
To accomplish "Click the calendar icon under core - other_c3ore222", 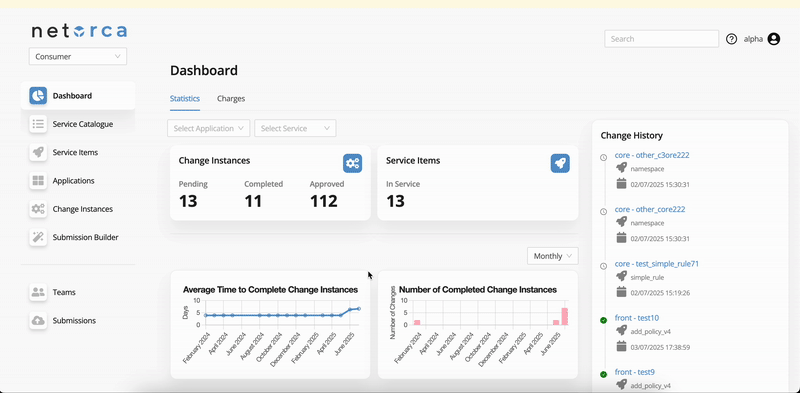I will tap(621, 184).
